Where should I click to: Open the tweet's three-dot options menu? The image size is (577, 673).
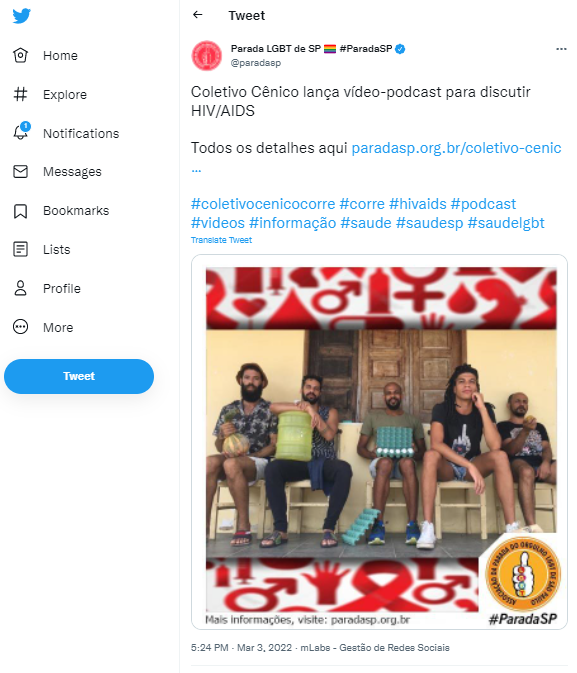561,49
